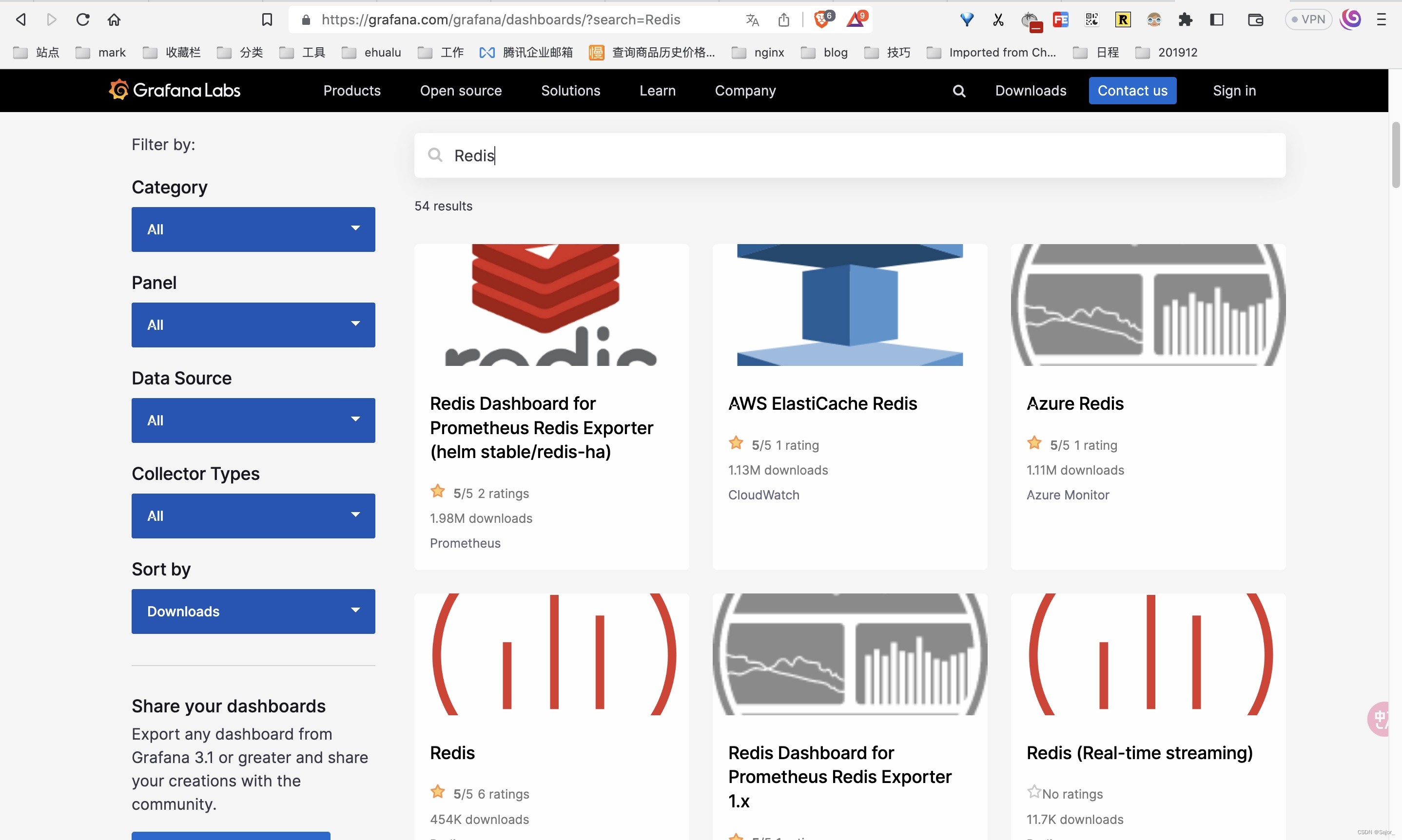
Task: Toggle the VPN button
Action: point(1308,20)
